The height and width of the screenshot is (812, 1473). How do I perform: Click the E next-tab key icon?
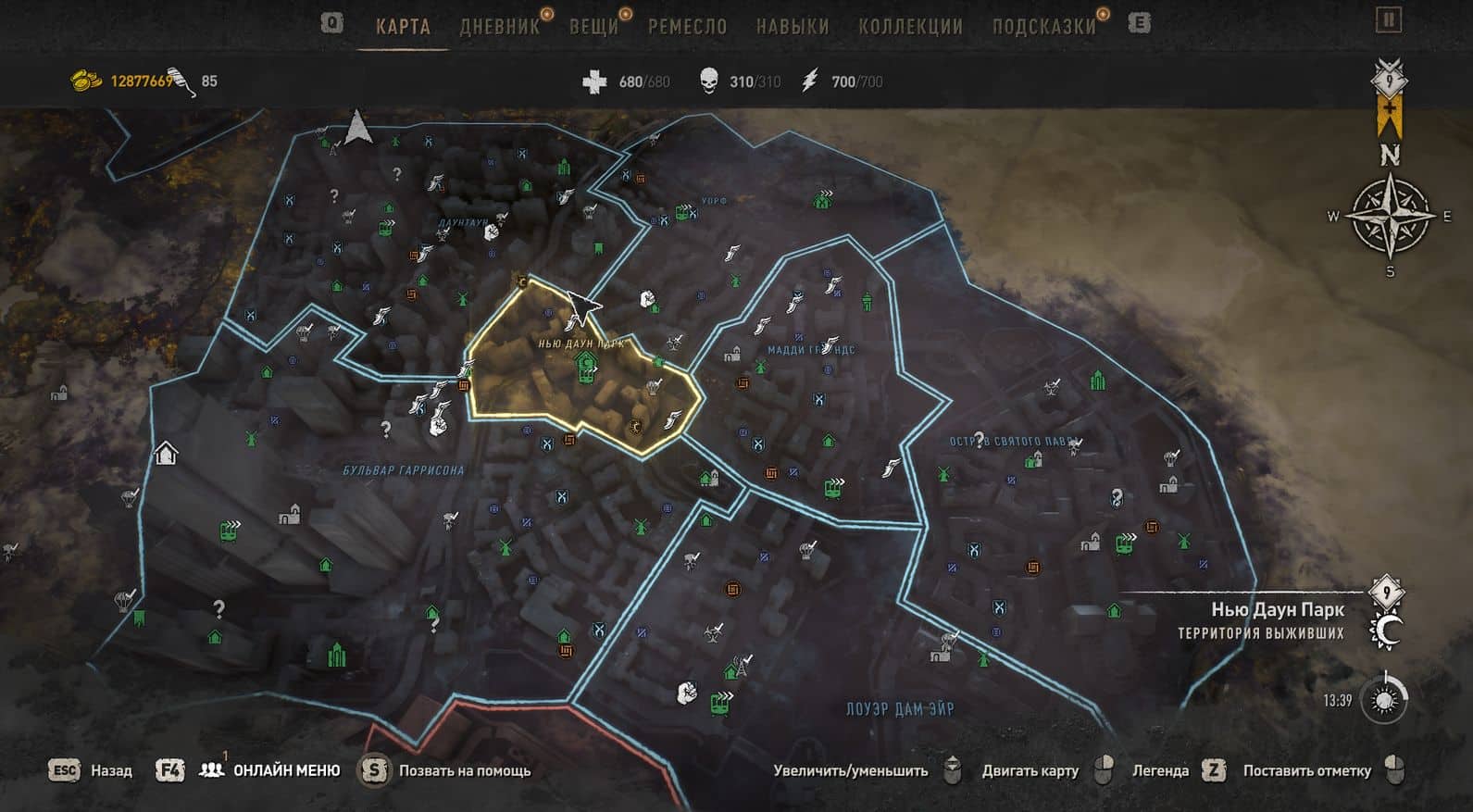coord(1139,23)
